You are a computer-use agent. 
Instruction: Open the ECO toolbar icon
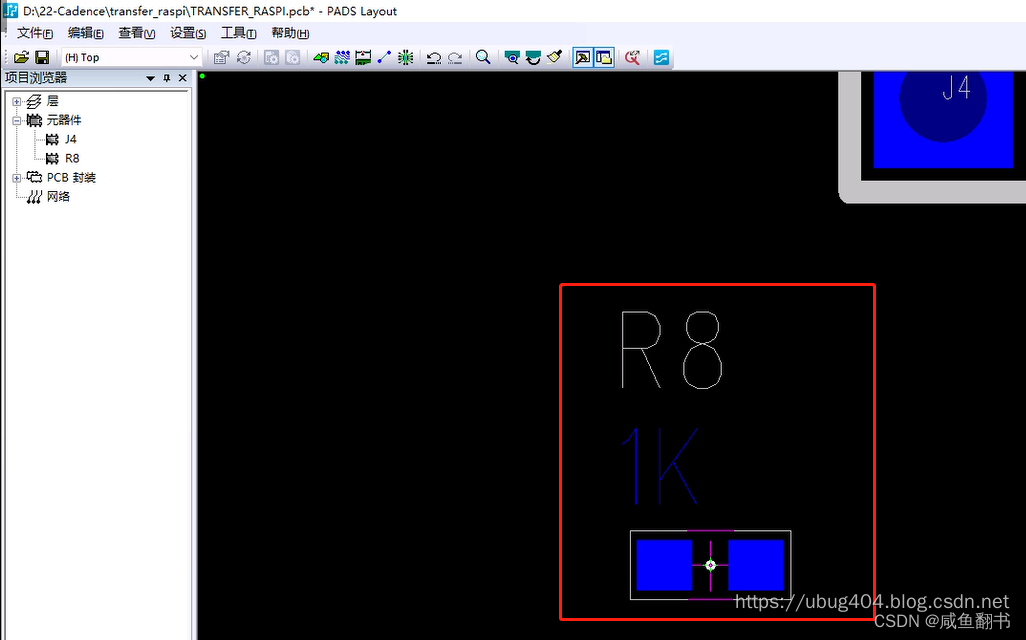[384, 58]
